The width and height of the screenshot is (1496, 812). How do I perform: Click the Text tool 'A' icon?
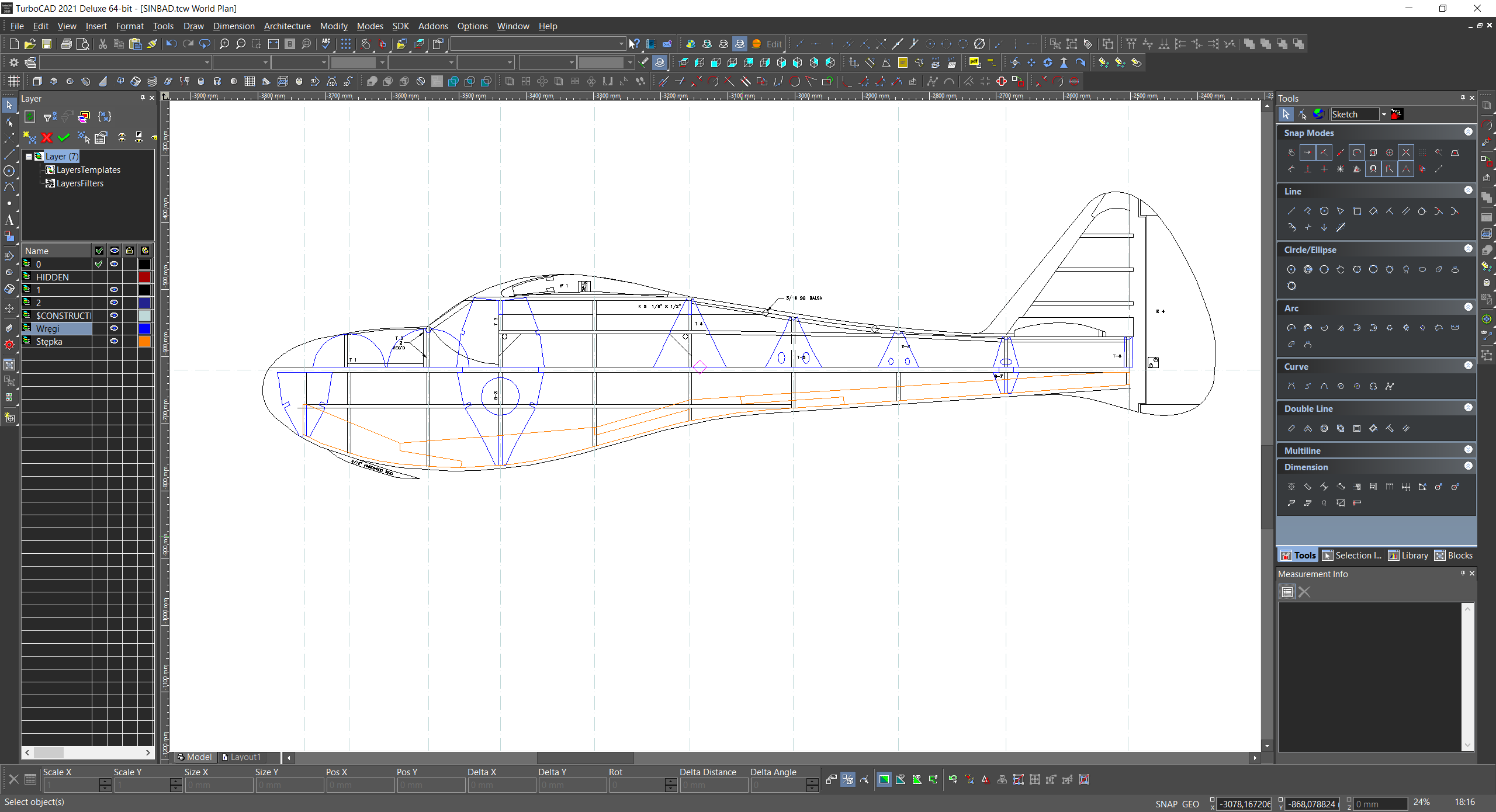click(x=9, y=220)
